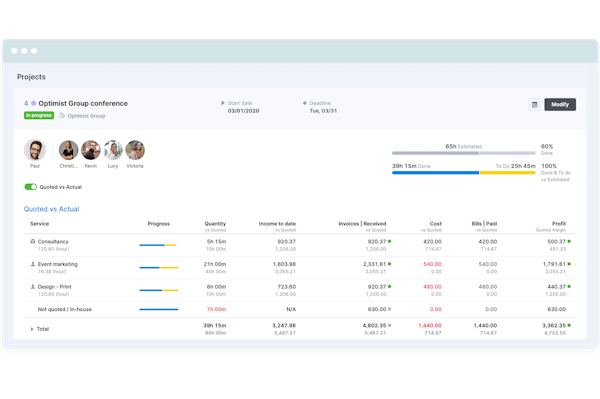This screenshot has height=399, width=600.
Task: Open the In progress status badge
Action: pyautogui.click(x=39, y=116)
